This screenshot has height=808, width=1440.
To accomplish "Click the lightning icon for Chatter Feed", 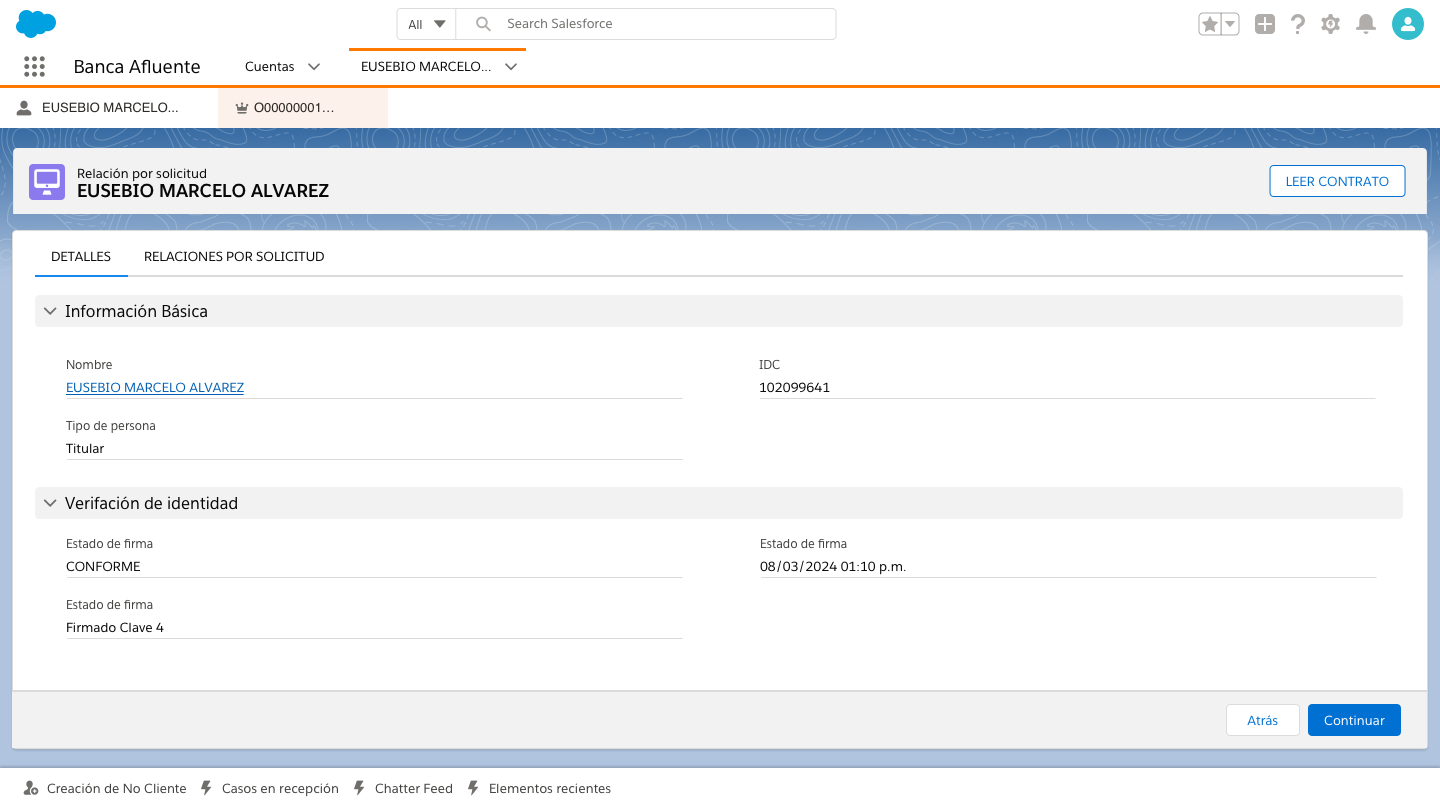I will 359,788.
